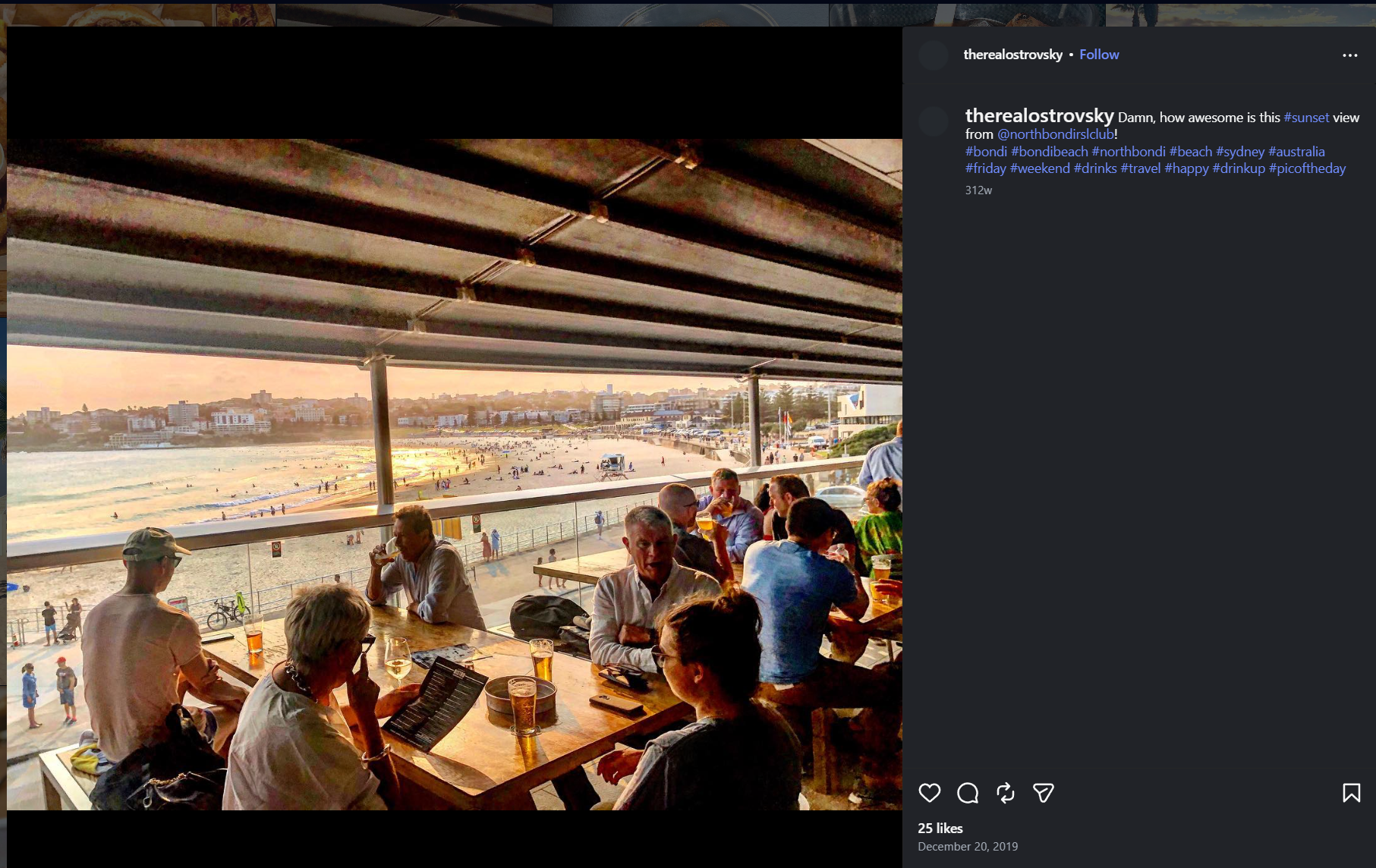Open the three-dot more options menu

pyautogui.click(x=1350, y=55)
